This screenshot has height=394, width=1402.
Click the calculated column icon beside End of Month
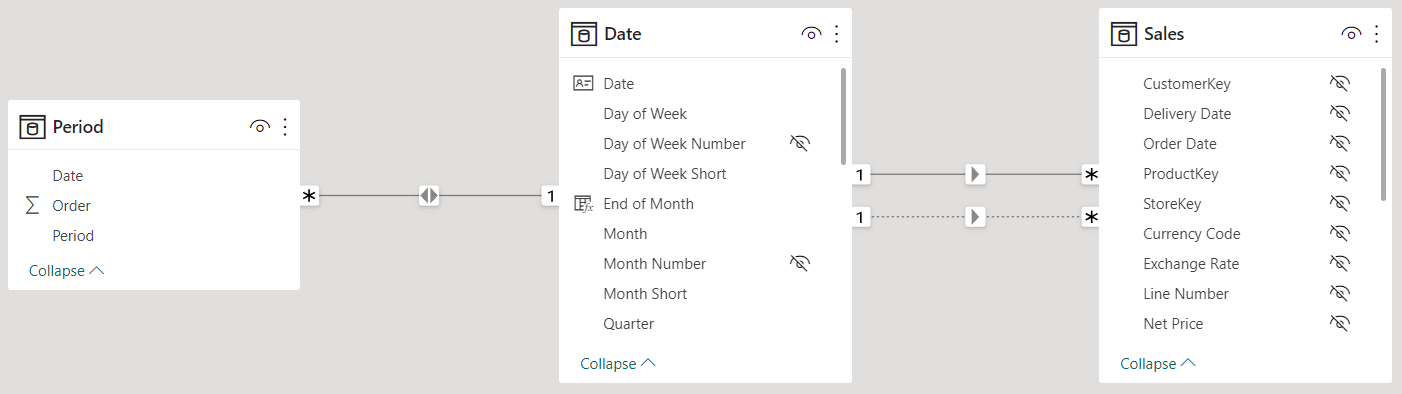pos(583,204)
